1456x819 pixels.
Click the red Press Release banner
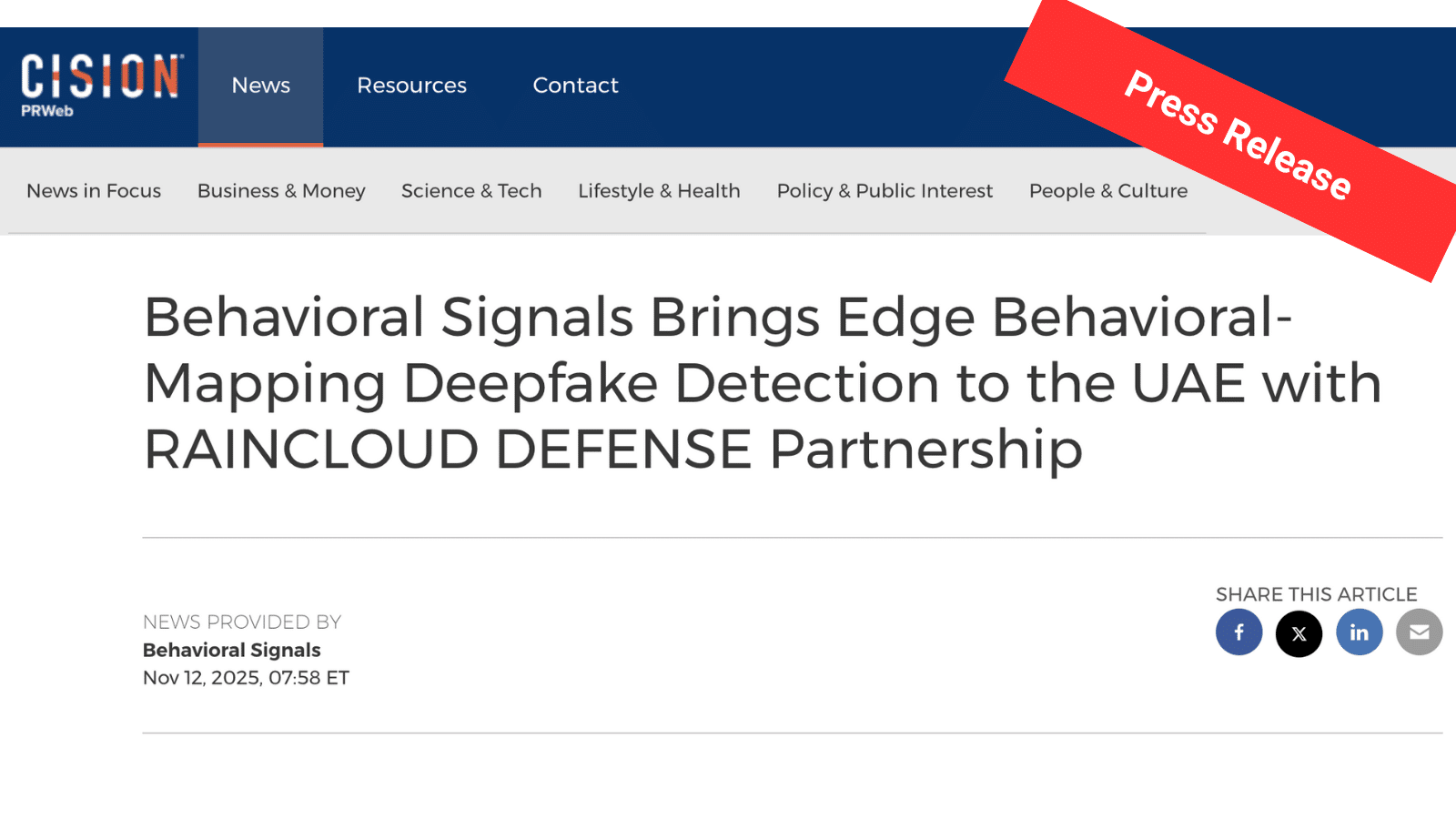1238,135
